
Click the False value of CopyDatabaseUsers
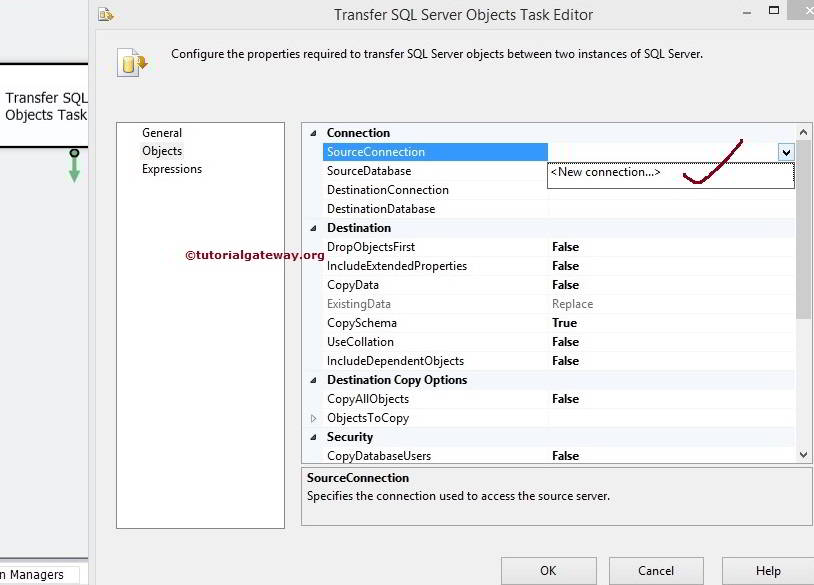(x=565, y=456)
